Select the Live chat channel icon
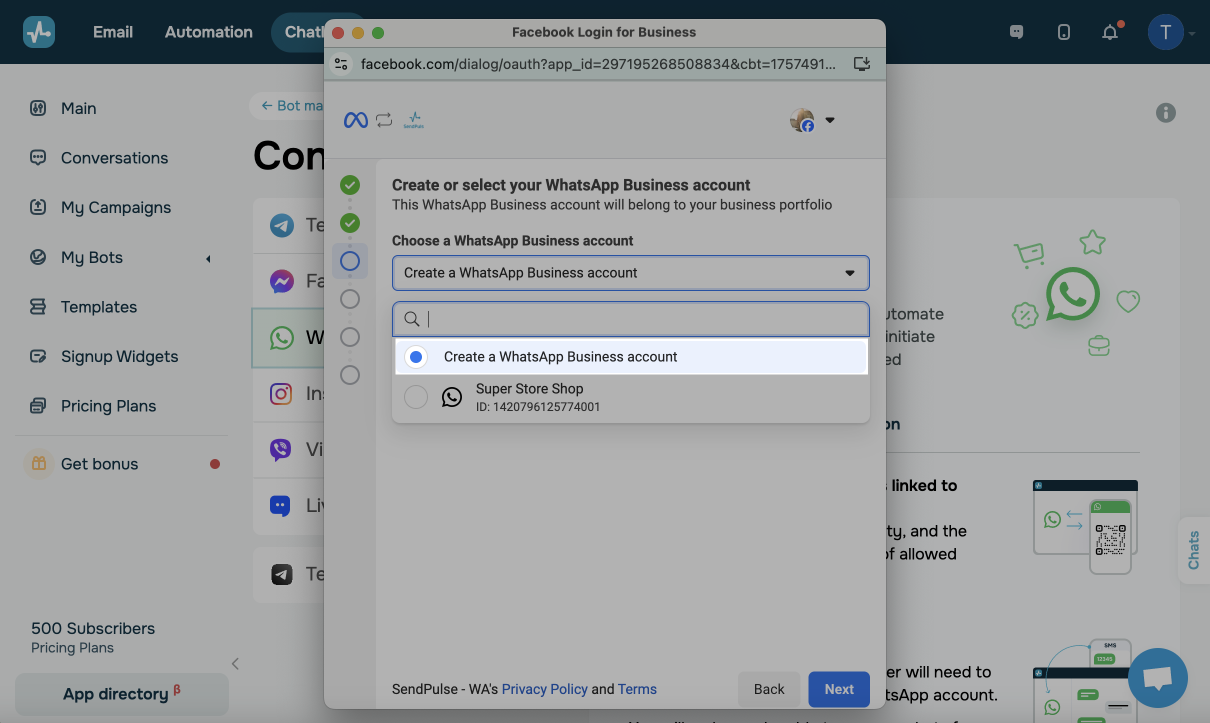This screenshot has height=723, width=1210. pos(282,505)
